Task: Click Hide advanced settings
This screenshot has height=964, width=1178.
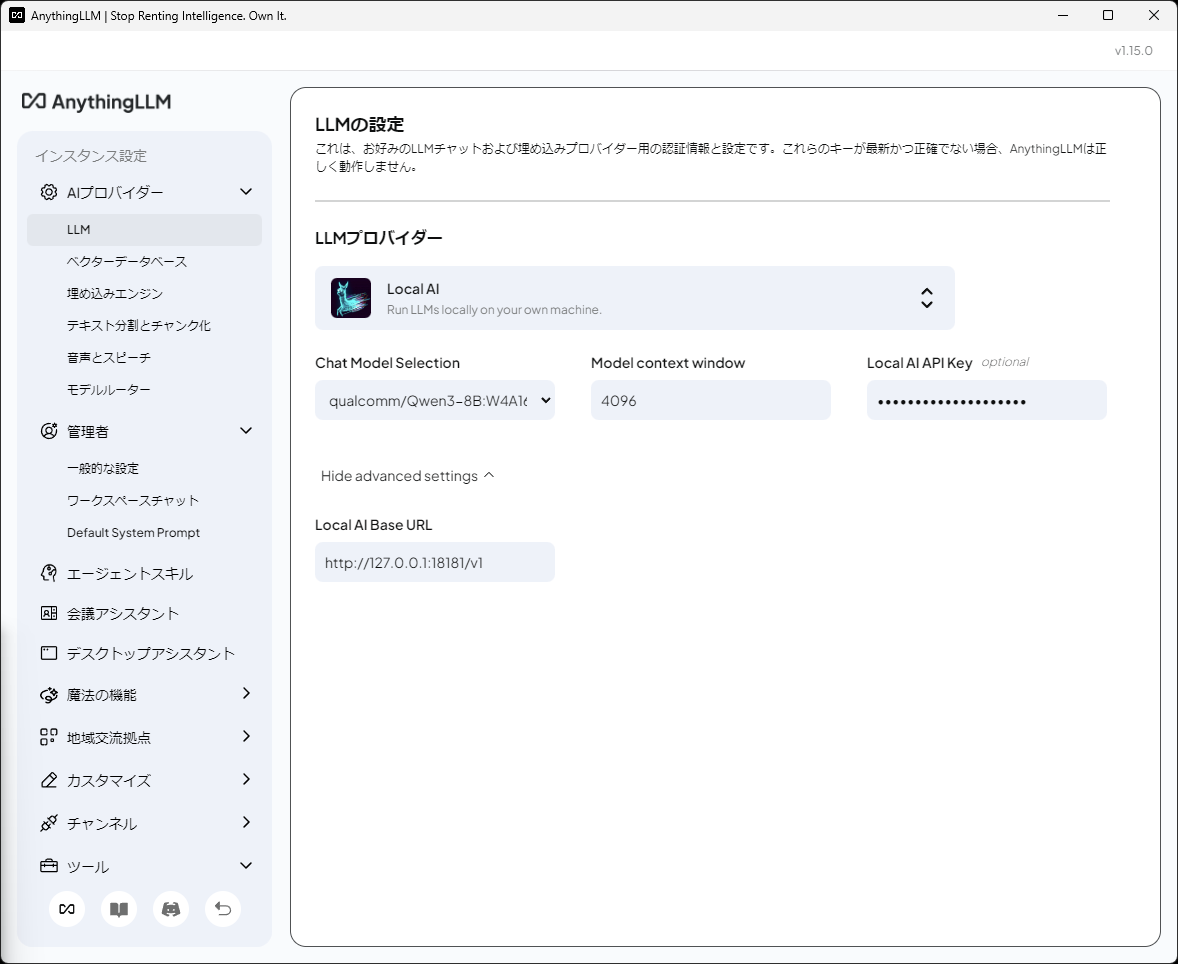Action: 407,476
